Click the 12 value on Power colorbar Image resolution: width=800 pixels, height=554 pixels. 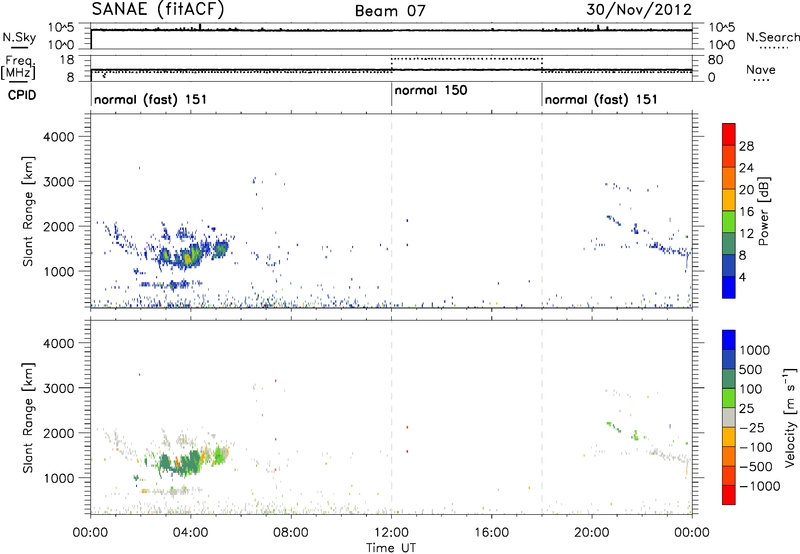[x=746, y=234]
